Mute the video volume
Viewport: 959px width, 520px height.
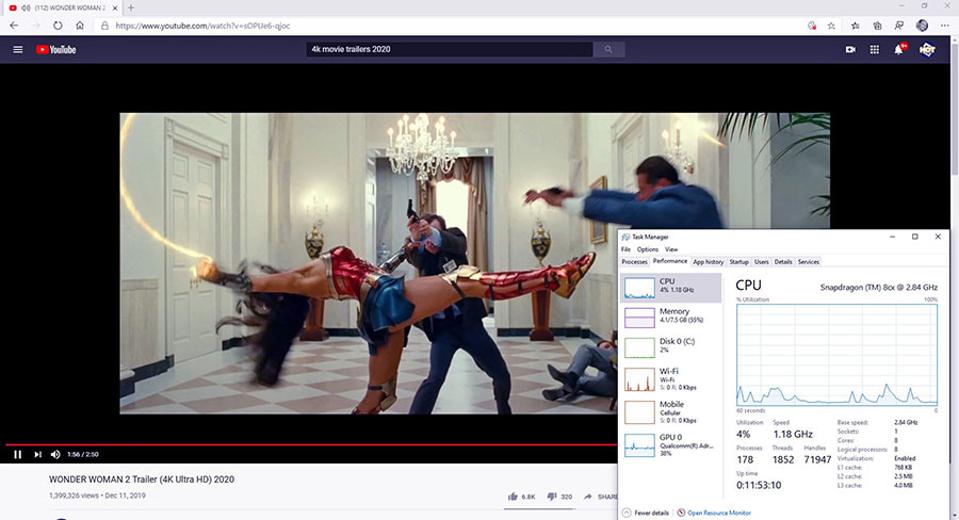click(x=56, y=455)
